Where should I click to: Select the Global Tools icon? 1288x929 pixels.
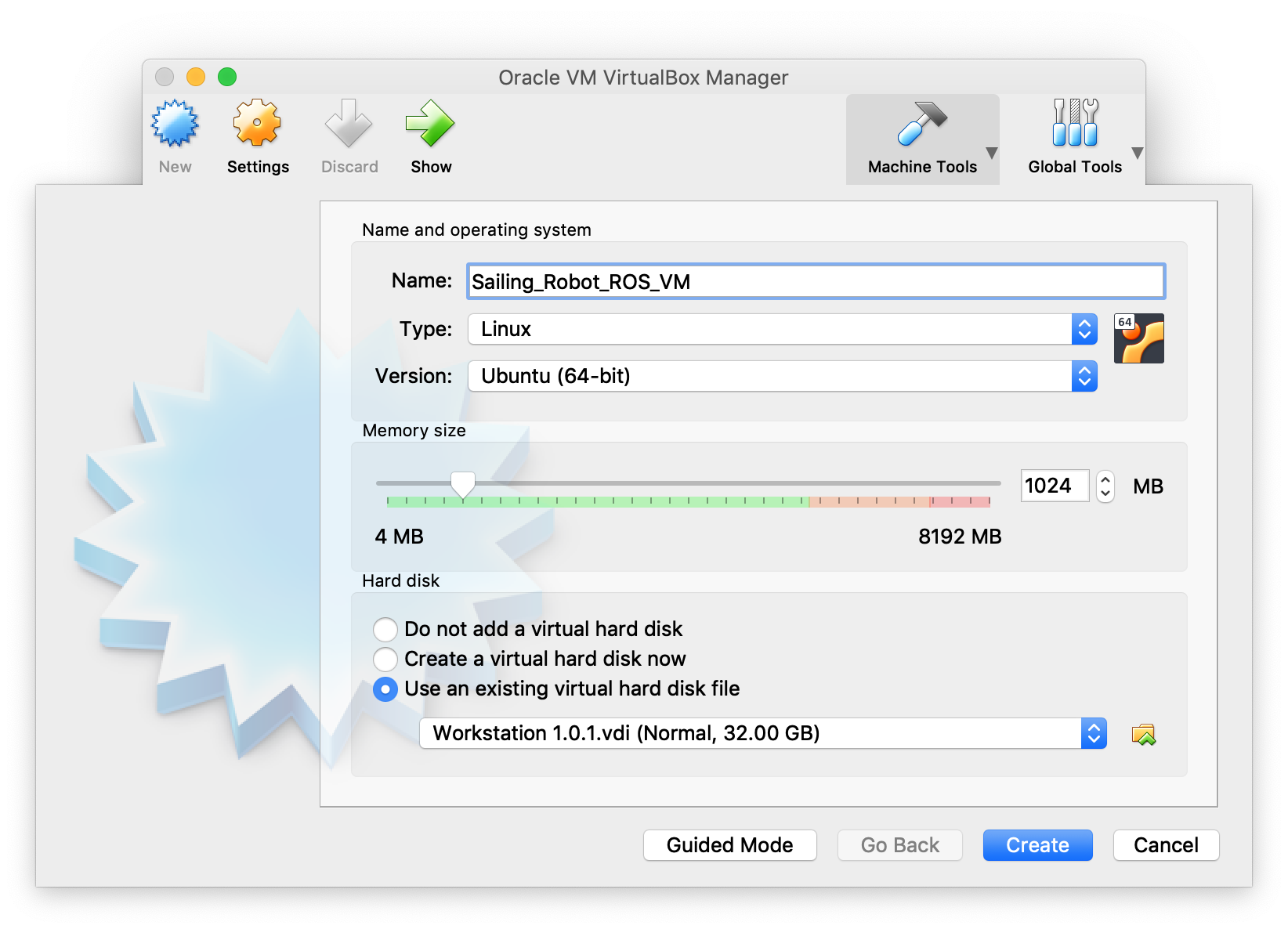[x=1075, y=123]
